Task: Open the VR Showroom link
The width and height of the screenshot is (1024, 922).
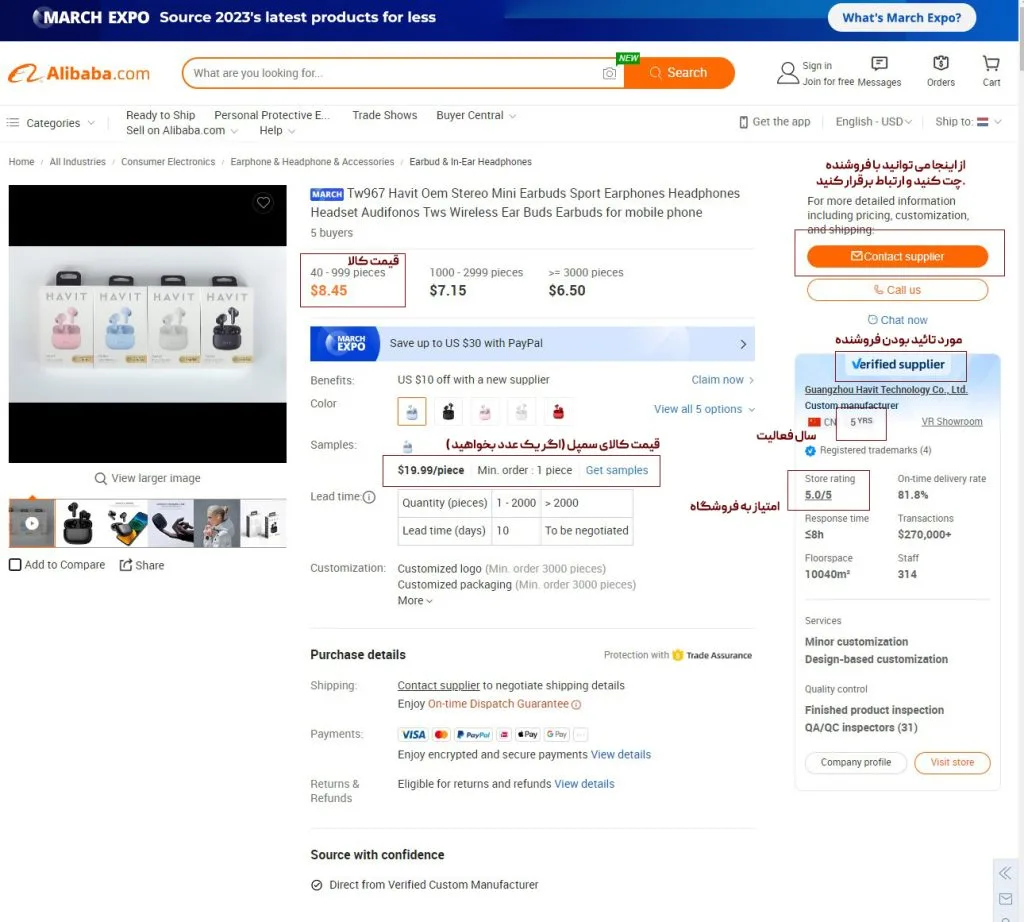Action: [952, 422]
